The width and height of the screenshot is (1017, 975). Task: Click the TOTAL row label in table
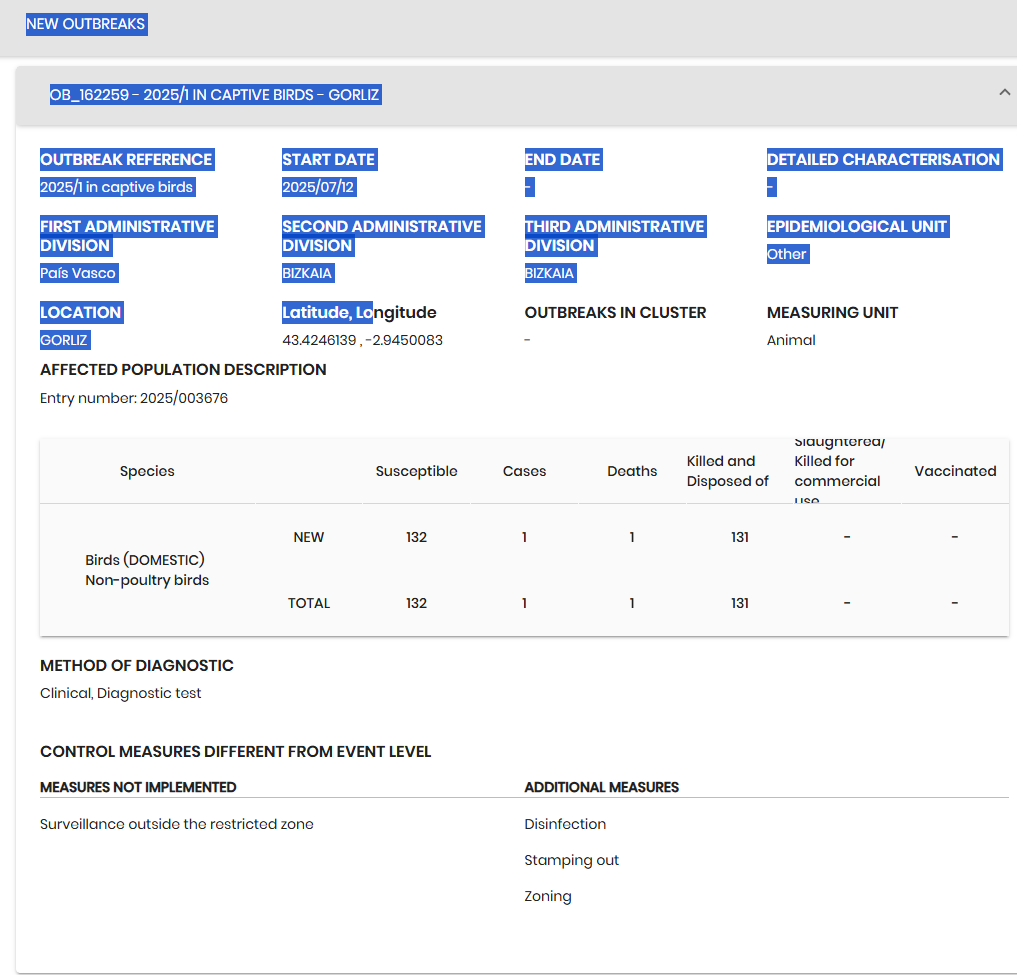click(308, 603)
